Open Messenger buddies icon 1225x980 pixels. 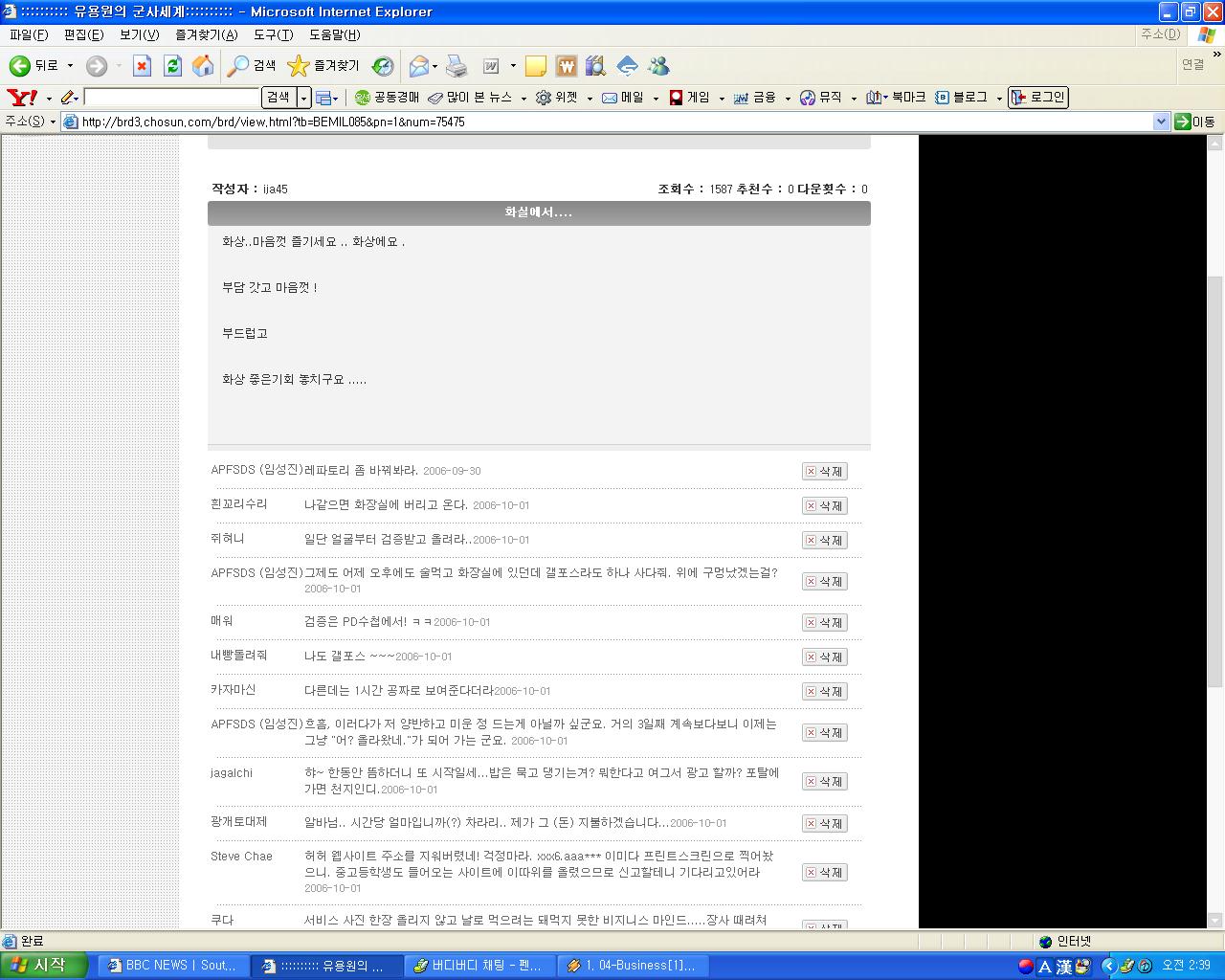658,66
